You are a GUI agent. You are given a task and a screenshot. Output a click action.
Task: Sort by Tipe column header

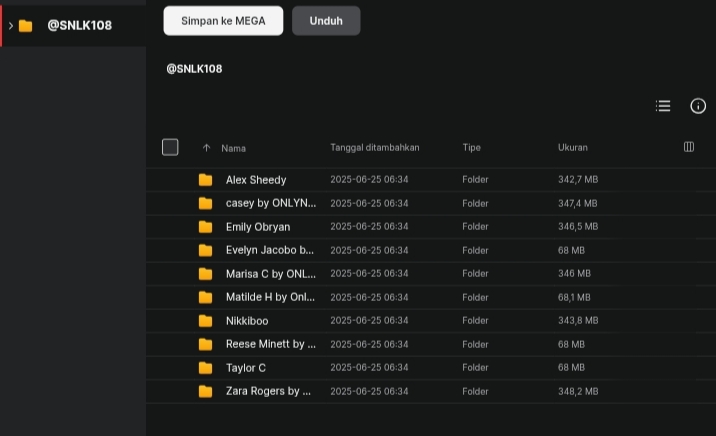[471, 147]
